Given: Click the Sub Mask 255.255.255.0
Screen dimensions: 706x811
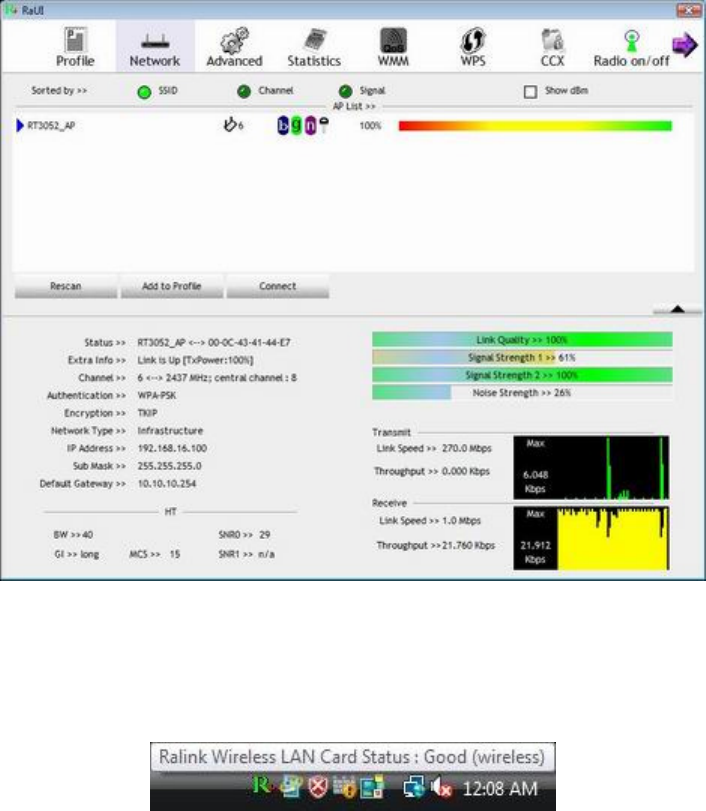Looking at the screenshot, I should tap(169, 466).
